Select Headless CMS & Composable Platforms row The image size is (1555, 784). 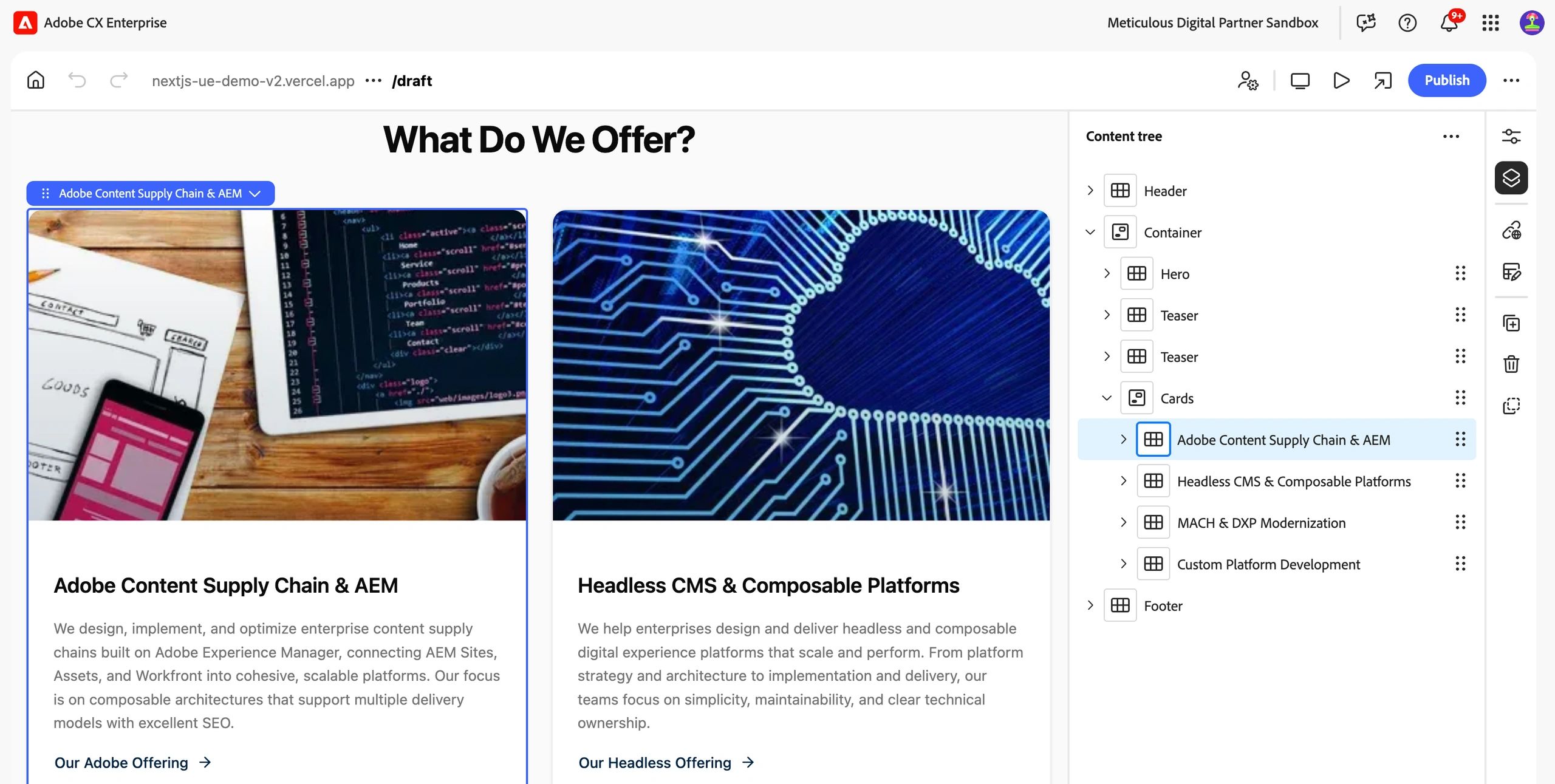(1277, 481)
